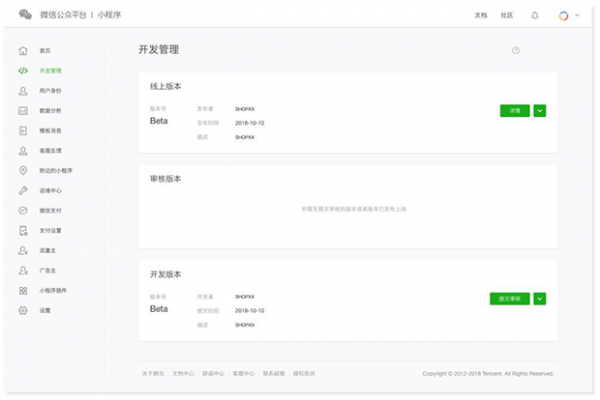Click the help question mark icon
600x400 pixels.
(x=516, y=50)
